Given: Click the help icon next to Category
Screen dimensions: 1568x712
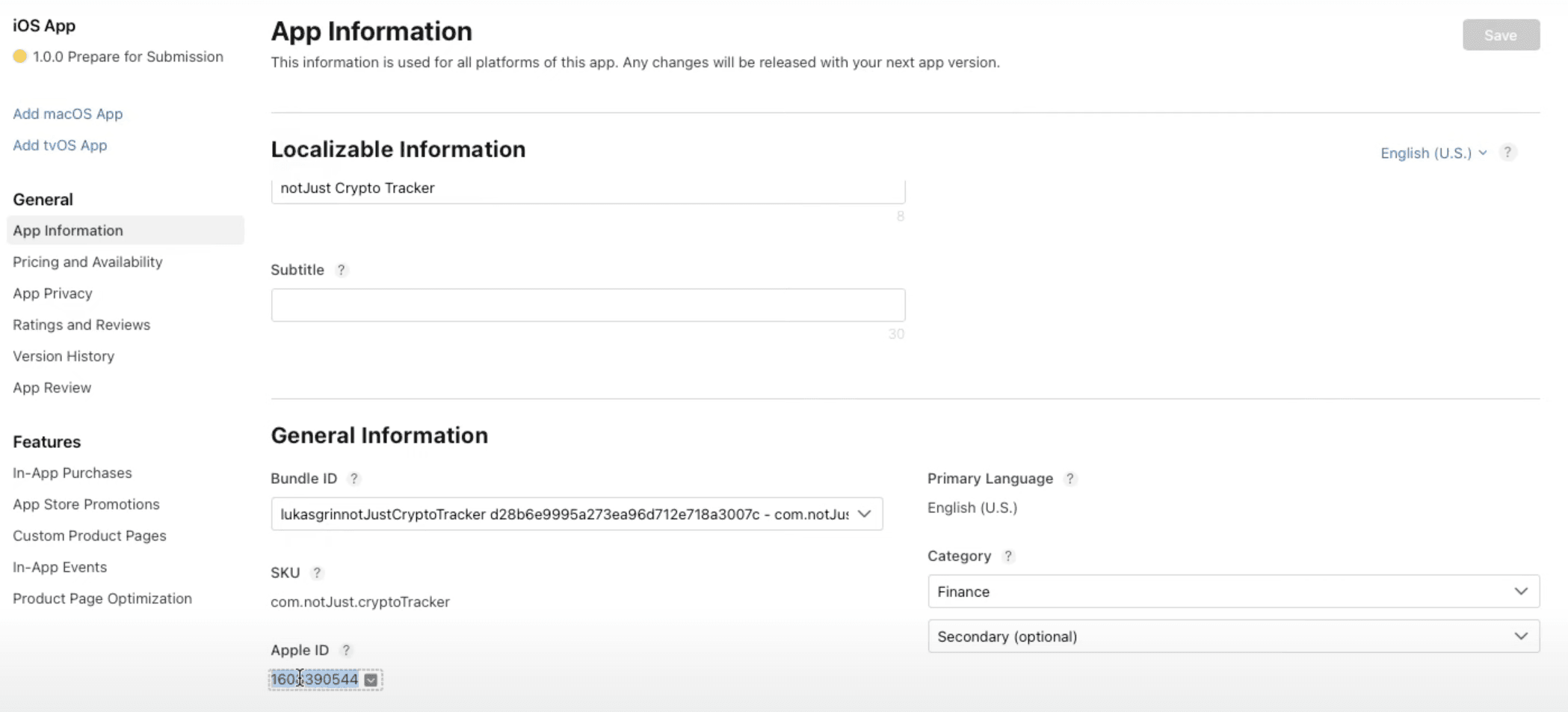Looking at the screenshot, I should pos(1008,556).
